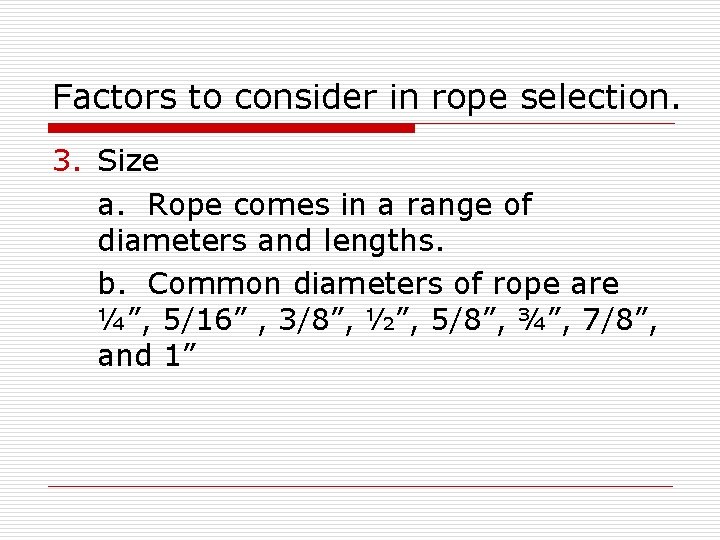Click the thick red bar under title

[x=232, y=128]
